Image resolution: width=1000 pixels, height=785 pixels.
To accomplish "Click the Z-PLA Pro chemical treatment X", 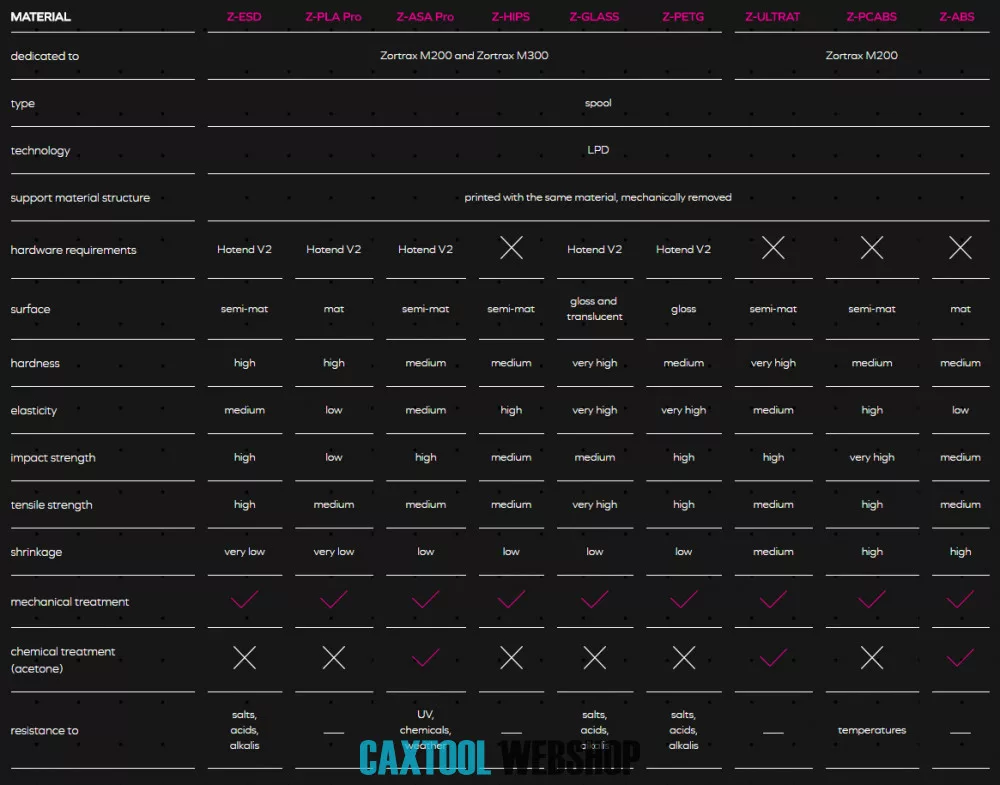I will coord(334,657).
